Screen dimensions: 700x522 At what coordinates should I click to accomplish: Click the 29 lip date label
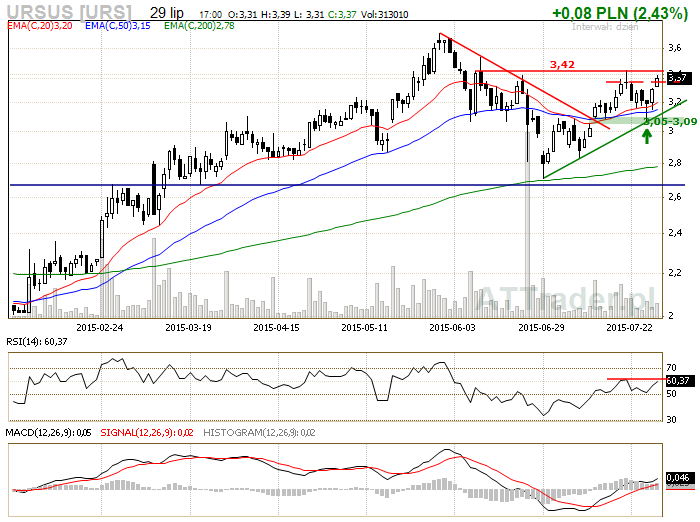point(167,13)
